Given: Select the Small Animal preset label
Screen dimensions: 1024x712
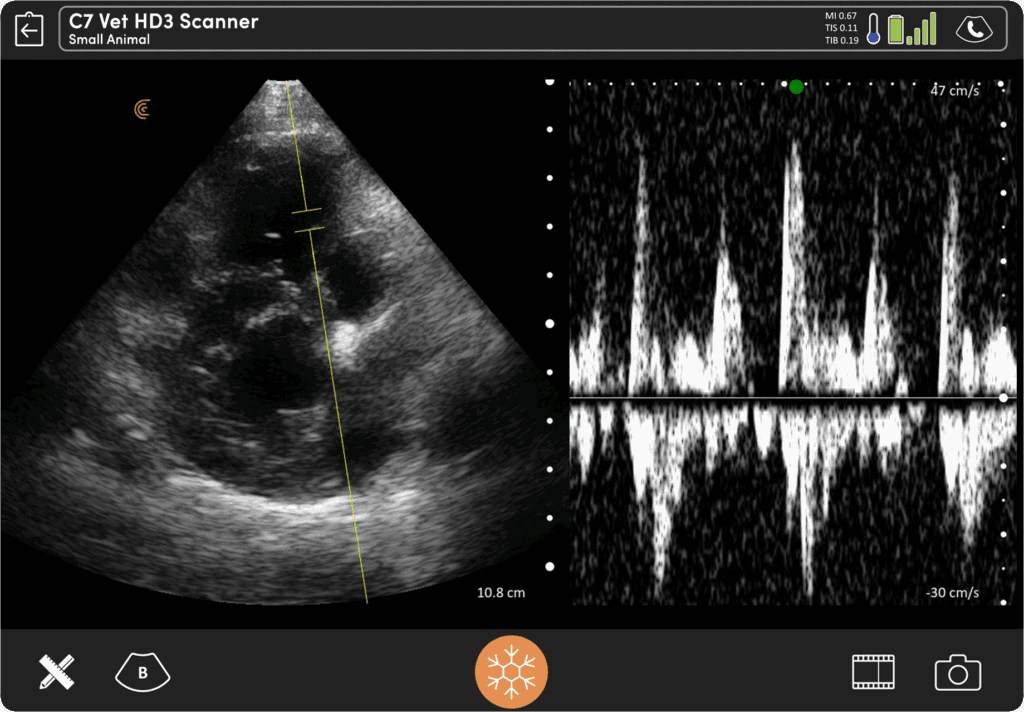Looking at the screenshot, I should (109, 40).
